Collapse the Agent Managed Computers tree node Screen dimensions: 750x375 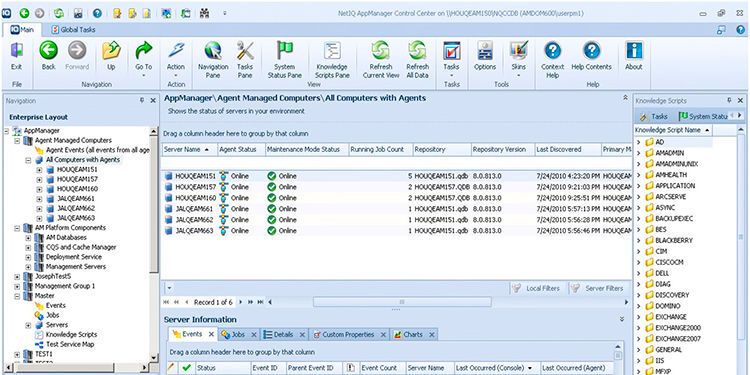(x=18, y=141)
